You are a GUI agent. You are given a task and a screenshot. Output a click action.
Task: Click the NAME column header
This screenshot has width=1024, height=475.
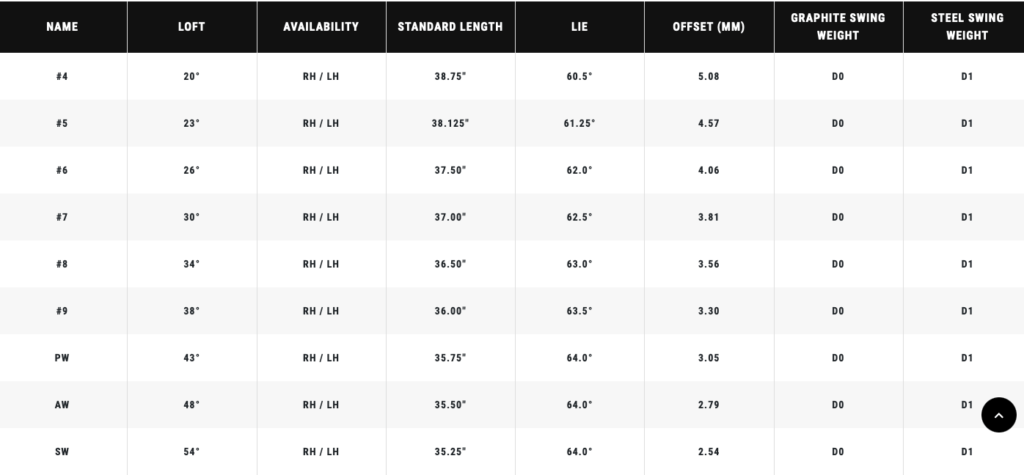tap(62, 27)
